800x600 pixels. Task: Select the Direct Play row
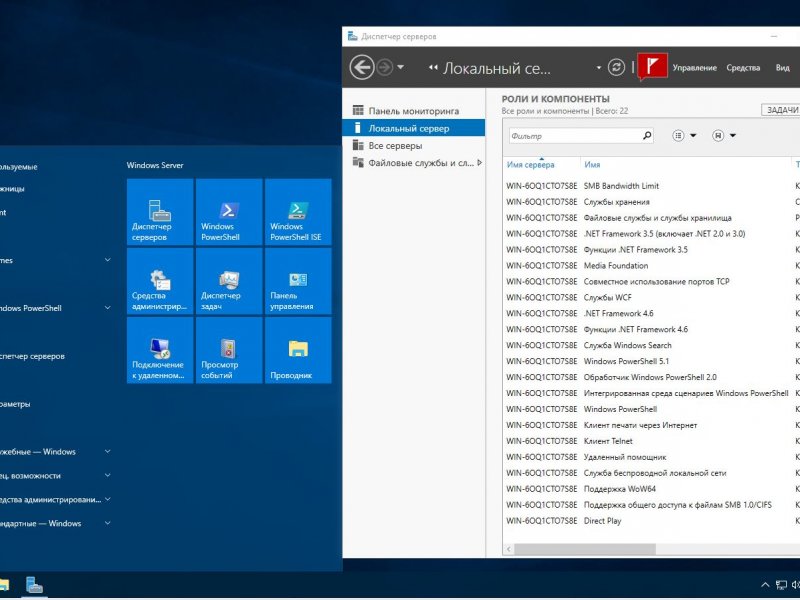pyautogui.click(x=651, y=520)
